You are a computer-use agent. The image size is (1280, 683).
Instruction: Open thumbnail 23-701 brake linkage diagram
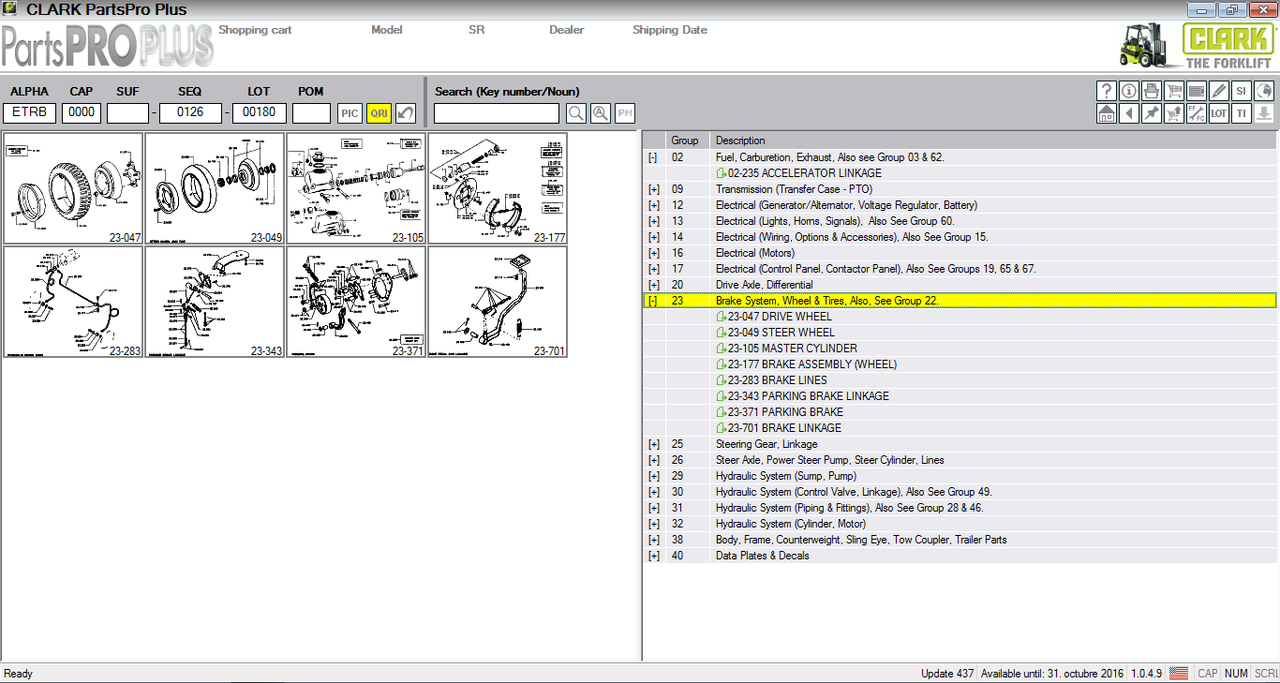497,302
